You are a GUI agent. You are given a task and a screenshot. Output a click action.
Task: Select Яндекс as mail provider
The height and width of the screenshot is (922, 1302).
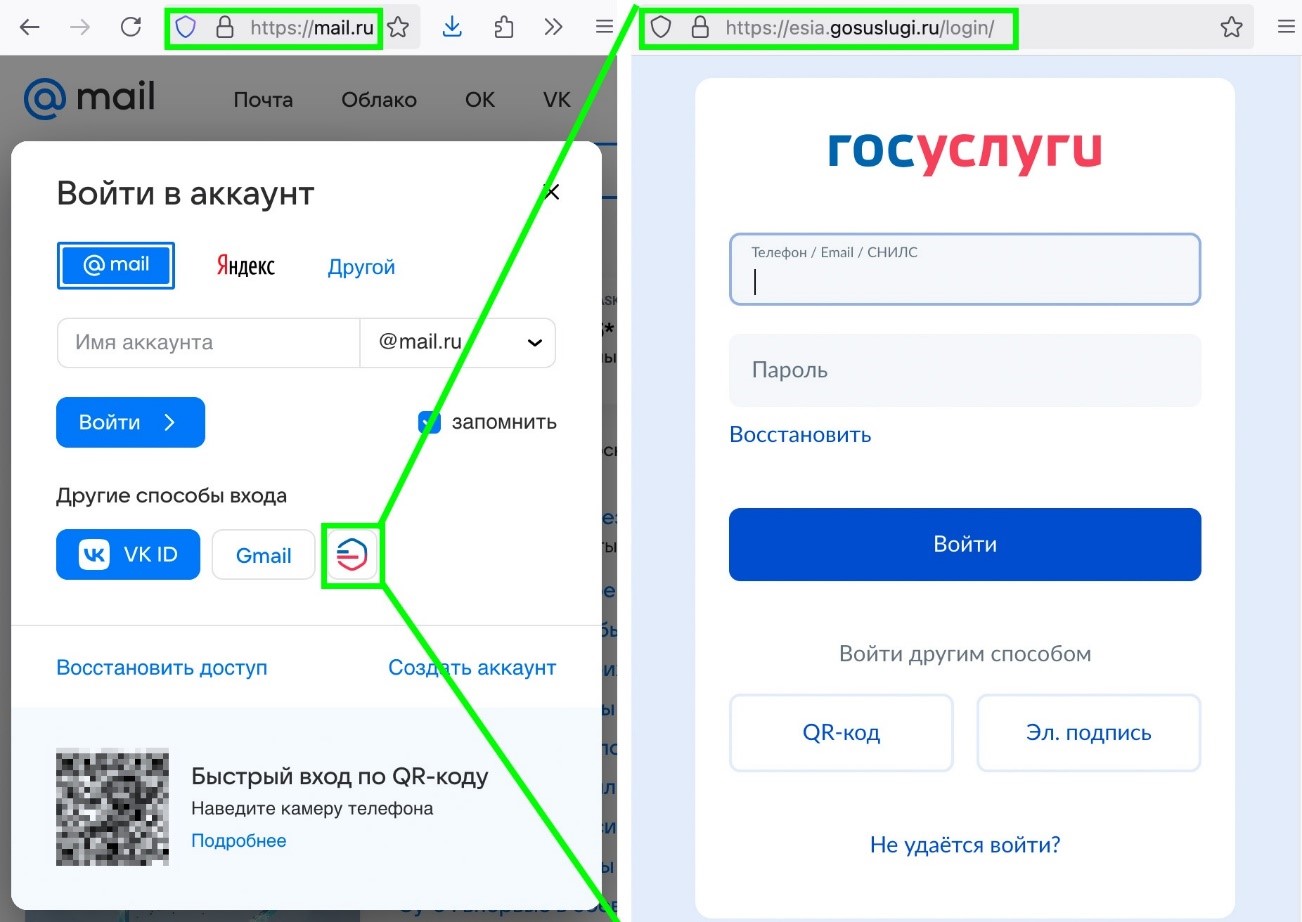tap(245, 267)
